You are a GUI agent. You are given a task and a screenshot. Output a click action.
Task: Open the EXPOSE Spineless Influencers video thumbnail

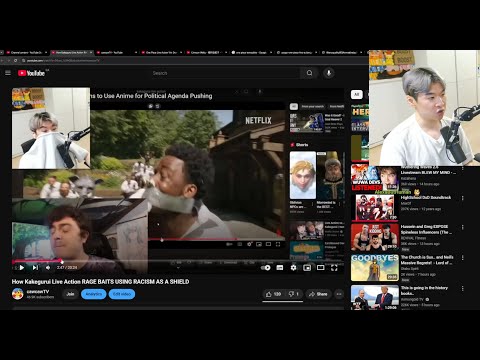click(375, 237)
